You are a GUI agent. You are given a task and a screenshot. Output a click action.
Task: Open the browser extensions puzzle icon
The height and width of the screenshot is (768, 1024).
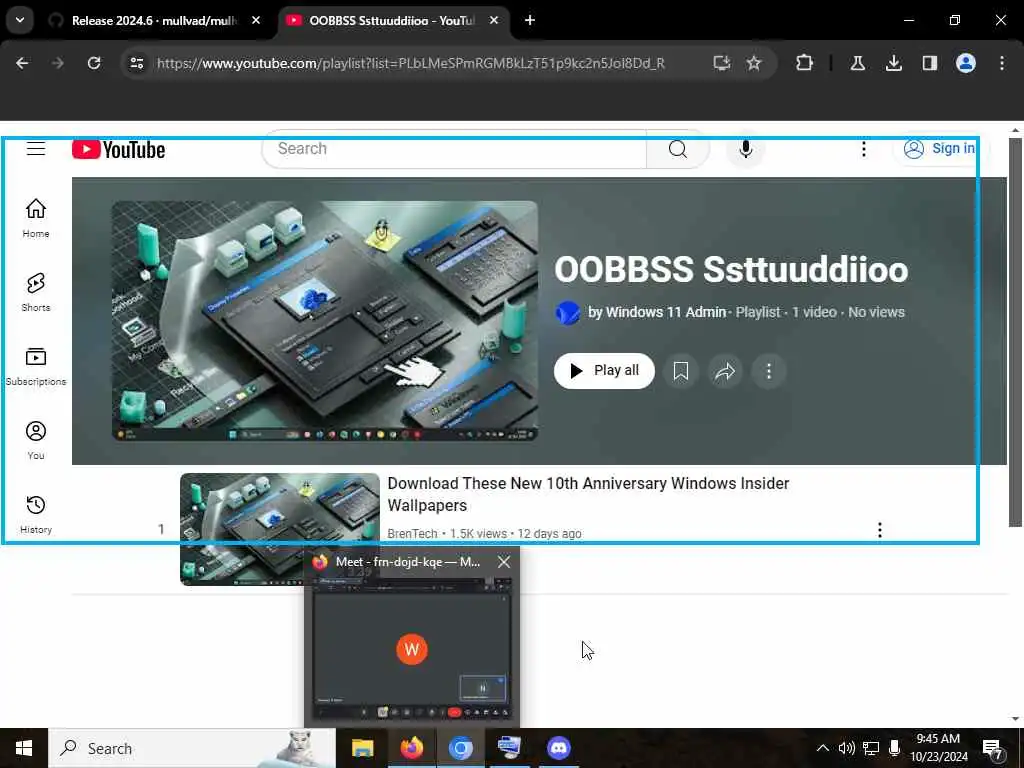click(x=805, y=63)
